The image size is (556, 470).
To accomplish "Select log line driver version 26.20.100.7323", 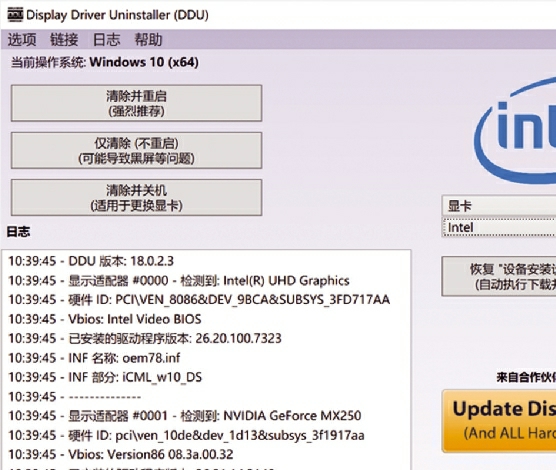I will tap(145, 338).
